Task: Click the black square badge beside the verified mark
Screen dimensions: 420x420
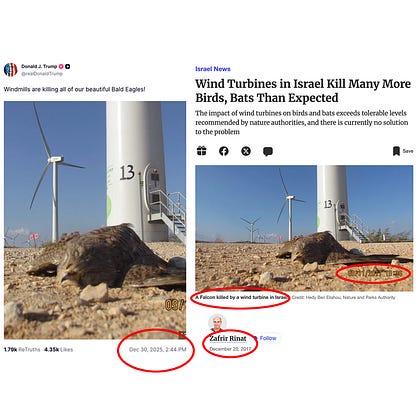Action: pyautogui.click(x=68, y=66)
